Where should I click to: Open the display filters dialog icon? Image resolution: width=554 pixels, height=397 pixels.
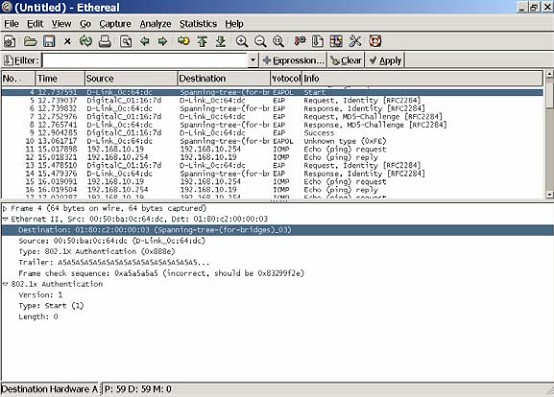pos(318,41)
